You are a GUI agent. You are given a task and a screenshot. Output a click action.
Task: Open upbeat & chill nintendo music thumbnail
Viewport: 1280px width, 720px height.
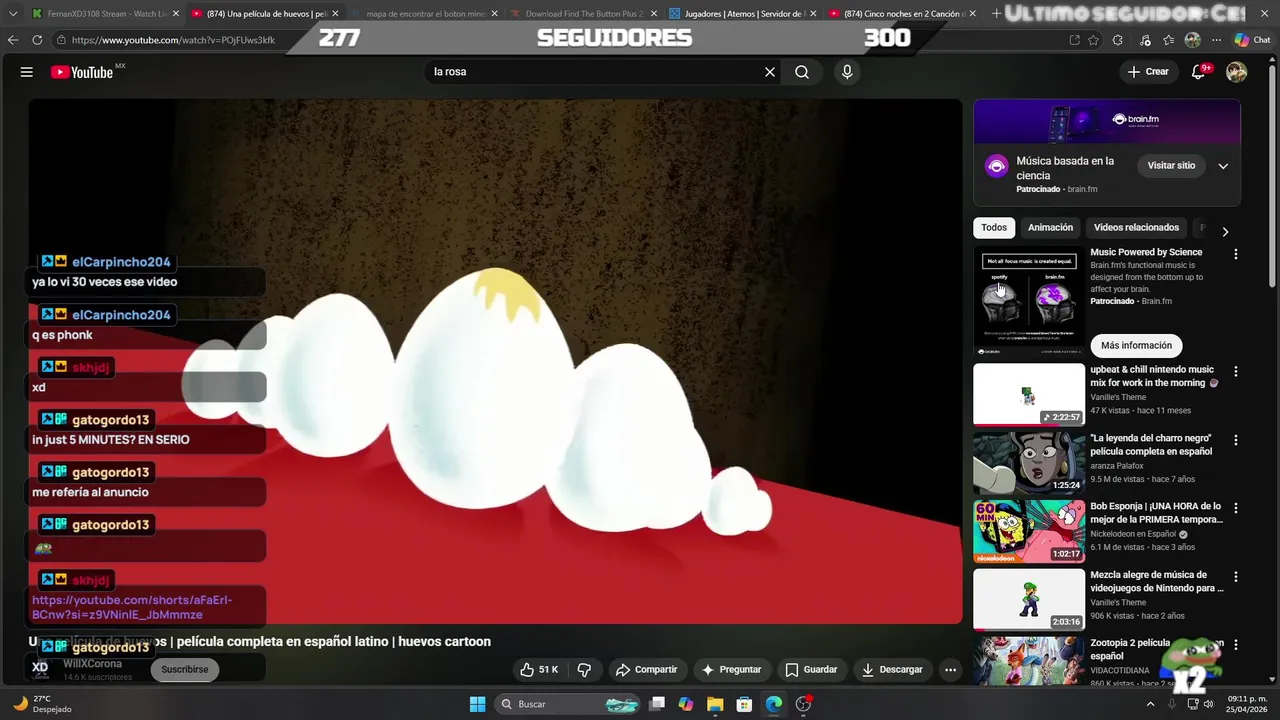tap(1029, 394)
